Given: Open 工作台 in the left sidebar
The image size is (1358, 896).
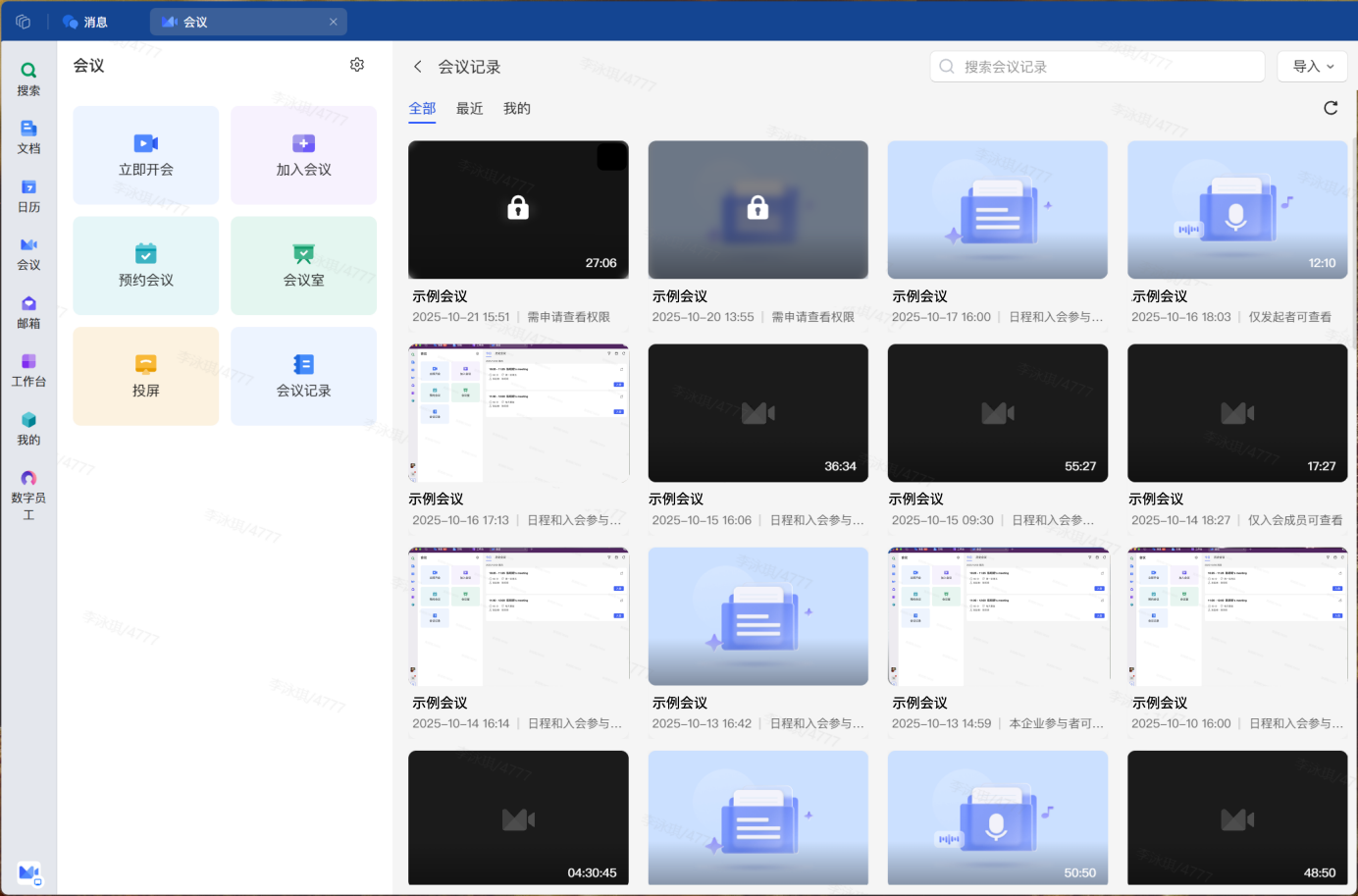Looking at the screenshot, I should 28,370.
